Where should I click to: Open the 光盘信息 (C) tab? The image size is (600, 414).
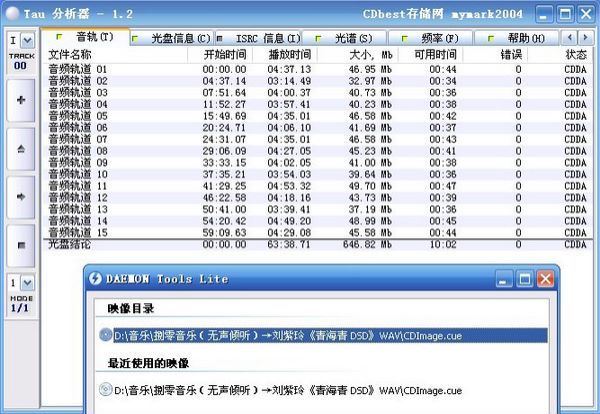(173, 38)
